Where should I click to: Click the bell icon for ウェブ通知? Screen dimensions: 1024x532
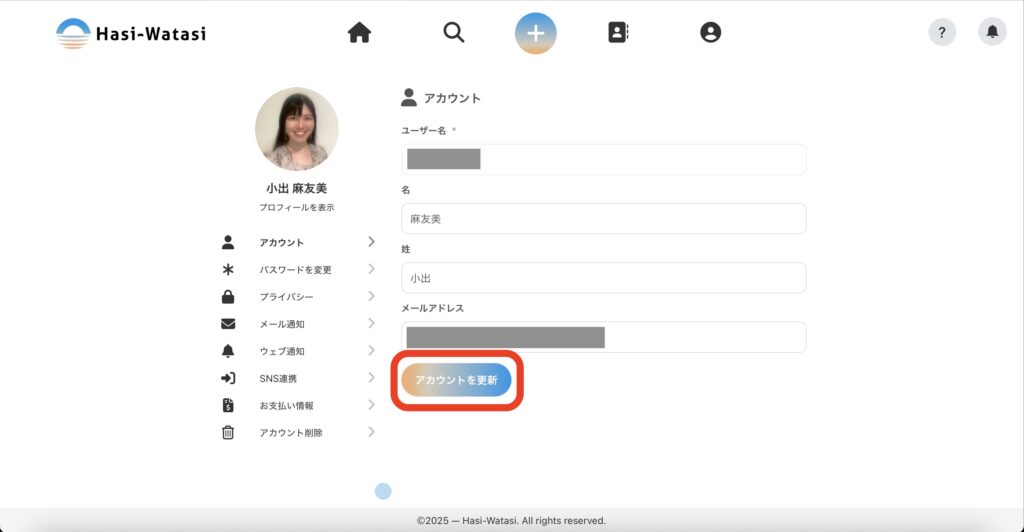pos(228,351)
